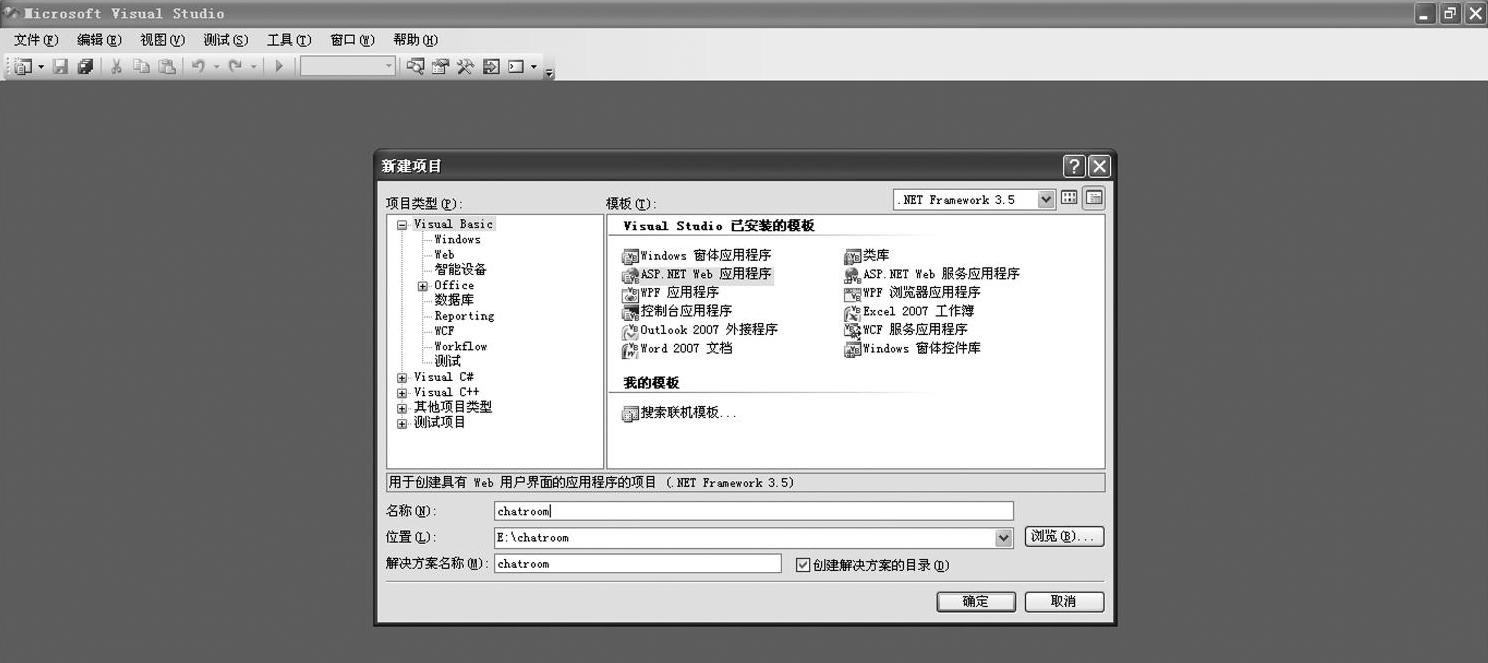Open the 窗口(W) menu
The height and width of the screenshot is (663, 1488).
pos(352,40)
